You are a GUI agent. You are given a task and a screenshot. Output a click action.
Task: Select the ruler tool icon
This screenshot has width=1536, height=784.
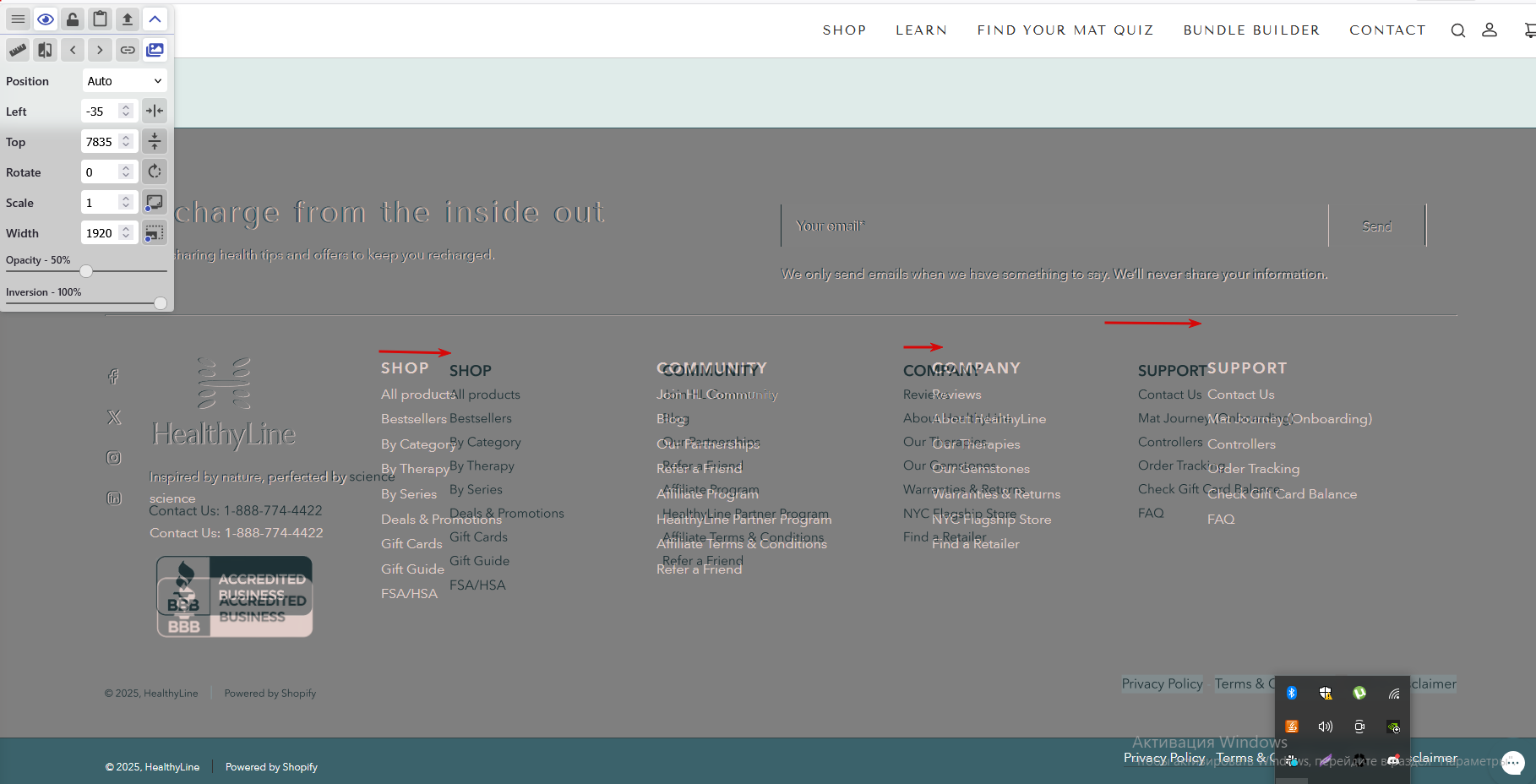18,50
